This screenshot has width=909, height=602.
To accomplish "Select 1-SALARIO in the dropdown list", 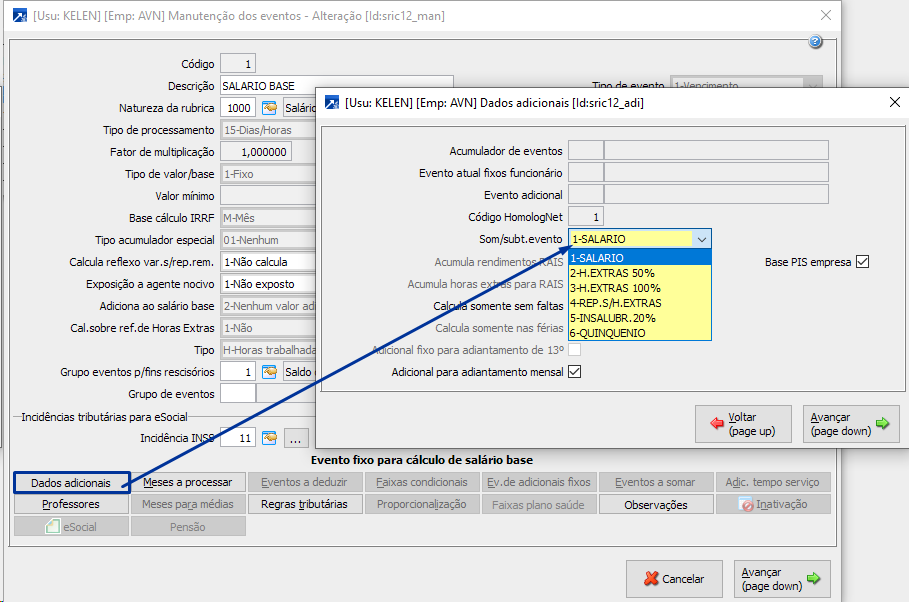I will pos(639,258).
